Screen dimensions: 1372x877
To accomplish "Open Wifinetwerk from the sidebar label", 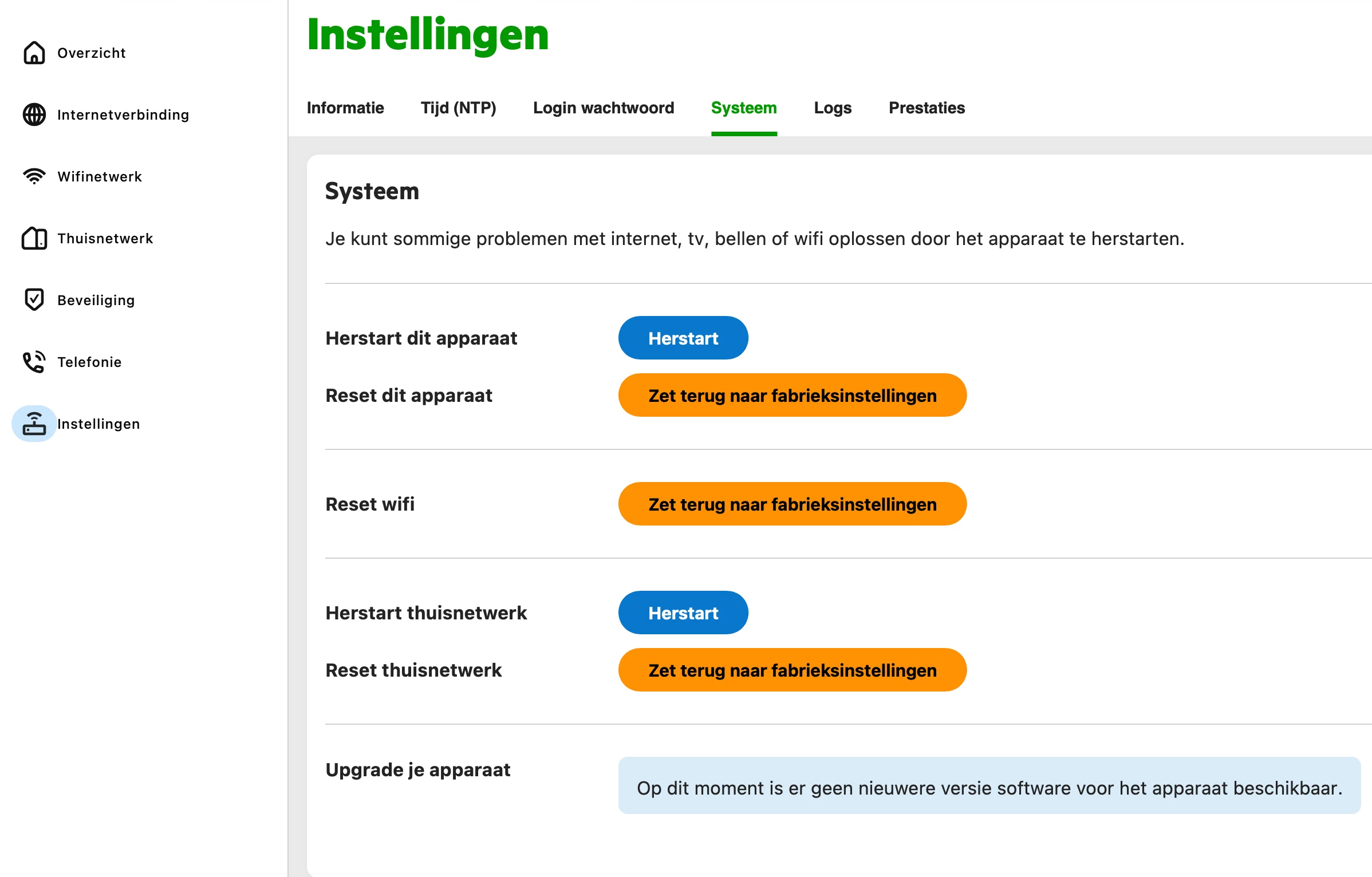I will point(100,176).
